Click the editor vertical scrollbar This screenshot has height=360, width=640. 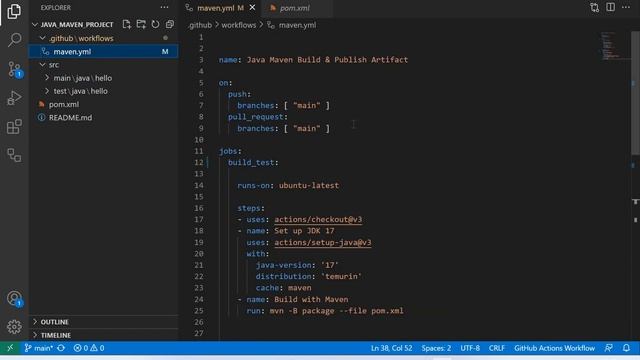pyautogui.click(x=635, y=94)
